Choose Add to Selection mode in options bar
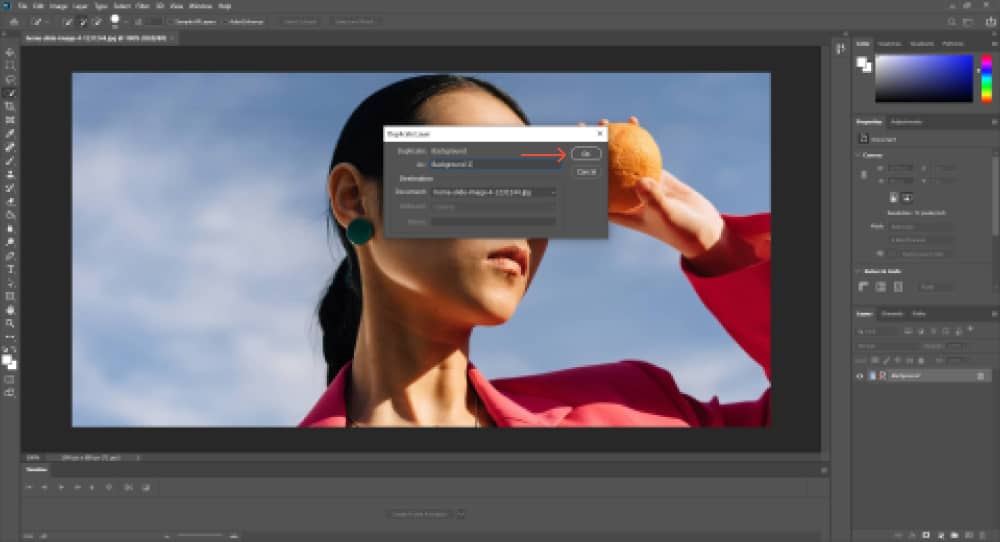The height and width of the screenshot is (542, 1000). (x=83, y=22)
